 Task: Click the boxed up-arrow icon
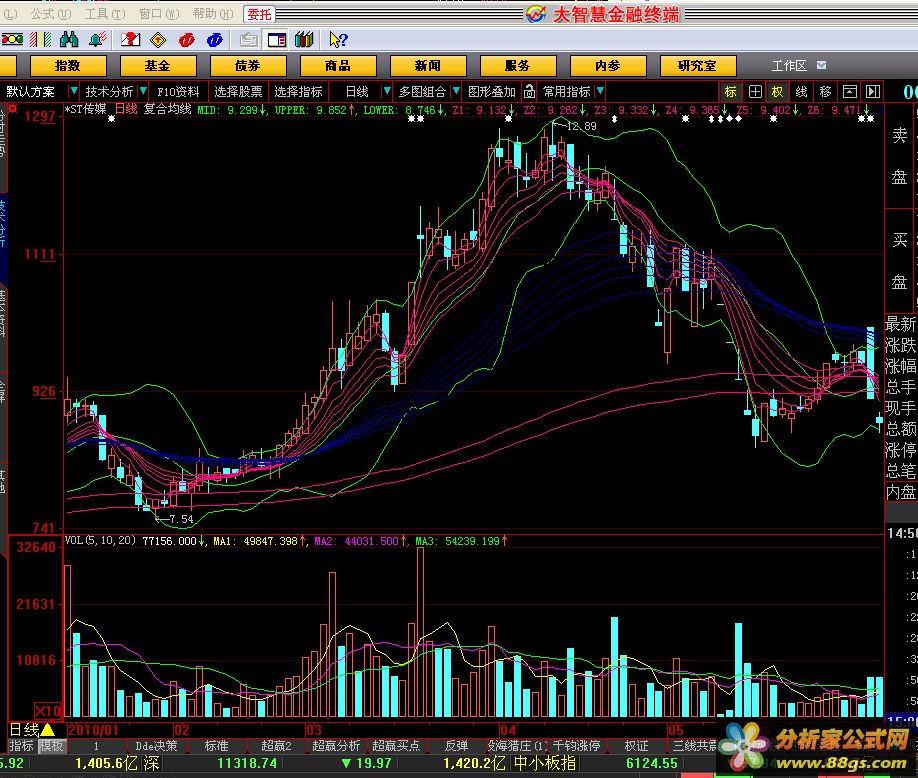point(850,91)
